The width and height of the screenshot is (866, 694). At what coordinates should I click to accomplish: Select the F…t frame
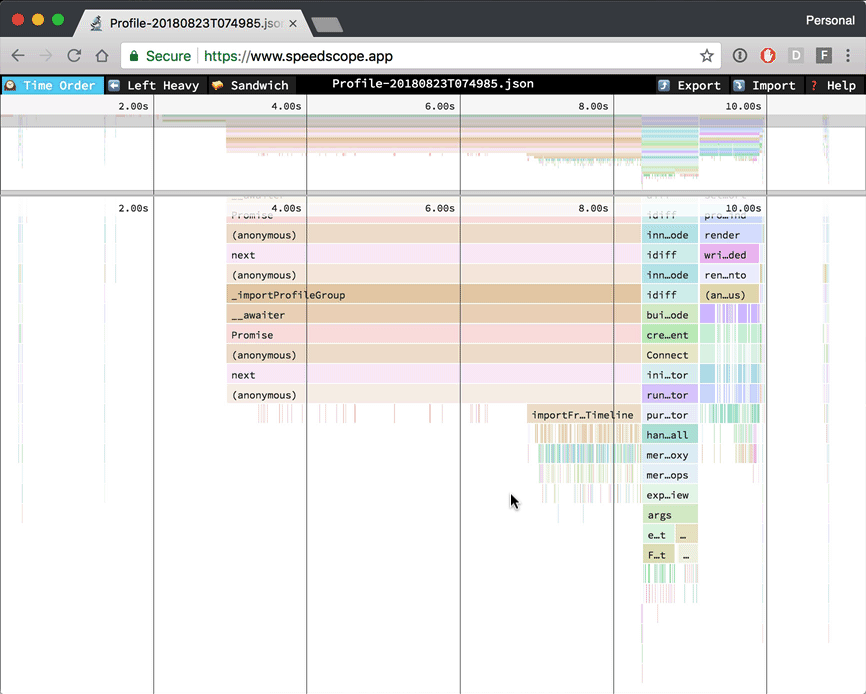click(x=658, y=555)
